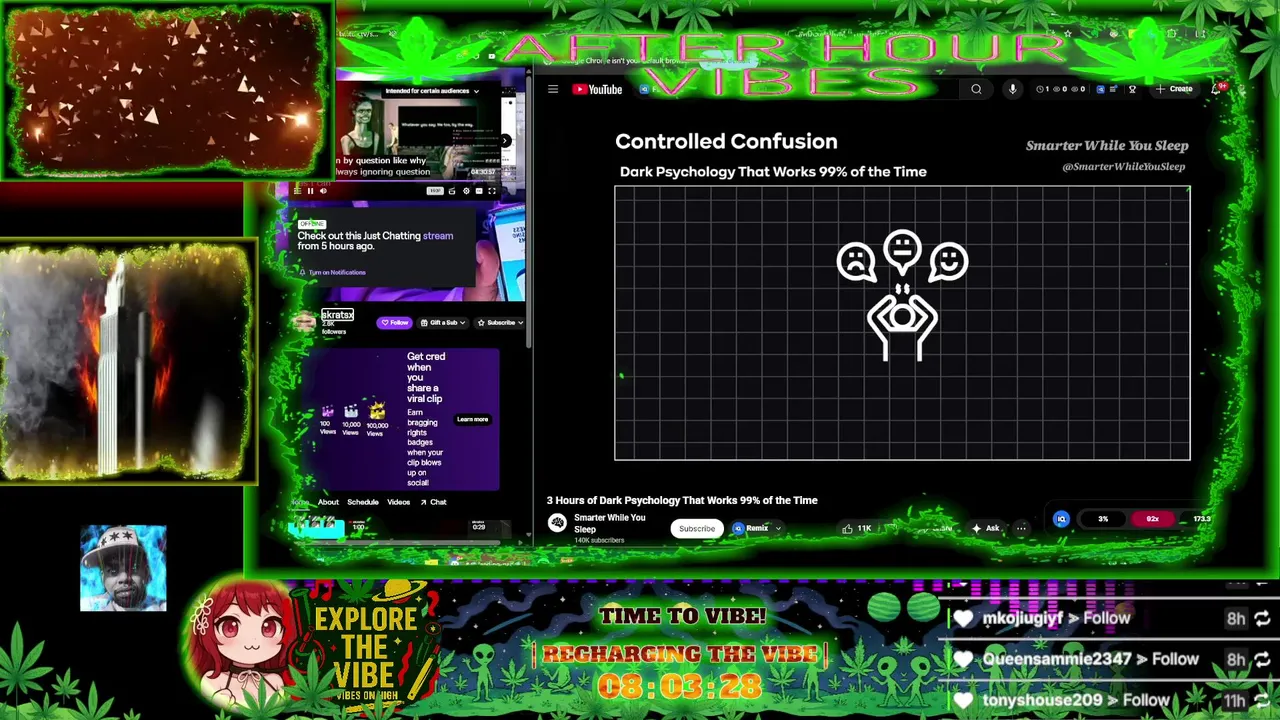Click the Queensammie2347 follow alert
This screenshot has height=720, width=1280.
pyautogui.click(x=1090, y=659)
